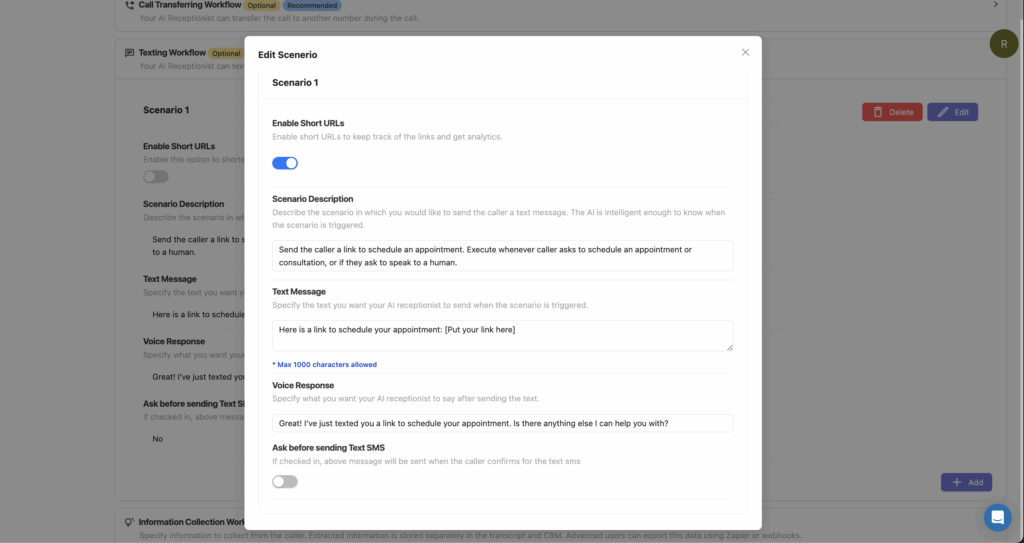This screenshot has width=1024, height=543.
Task: Click the Texting Workflow heading
Action: coord(172,52)
